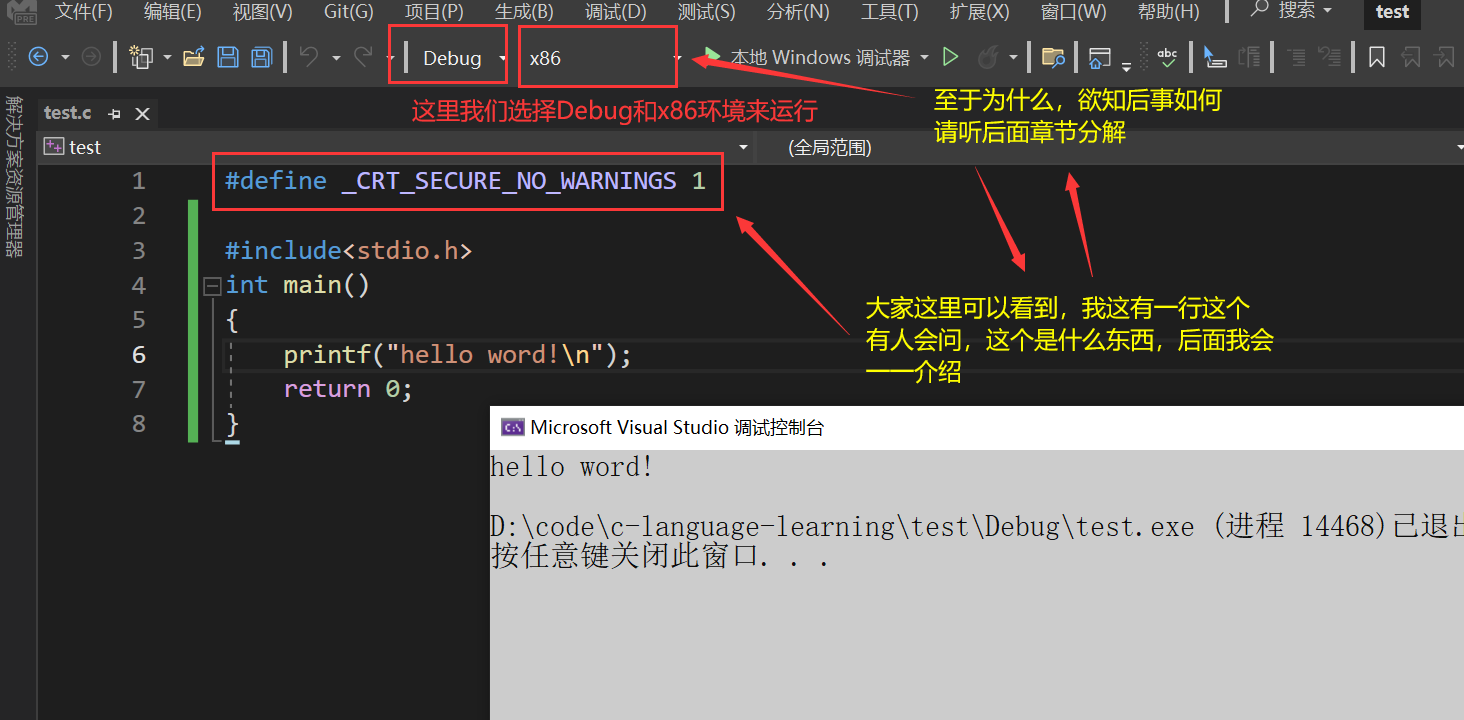Click the cursor-pointer toolbar icon

point(1214,58)
